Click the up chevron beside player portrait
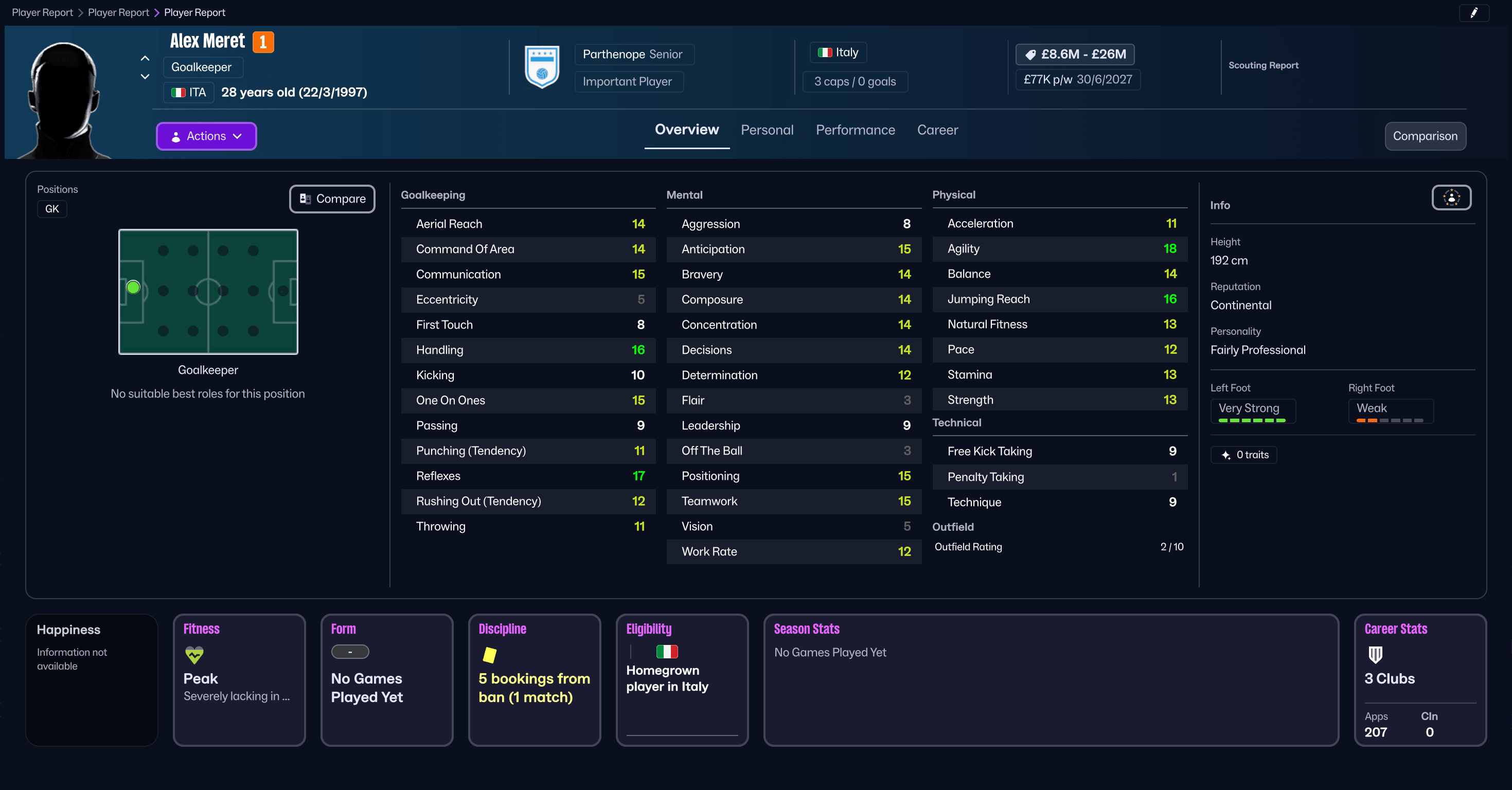 click(x=145, y=59)
